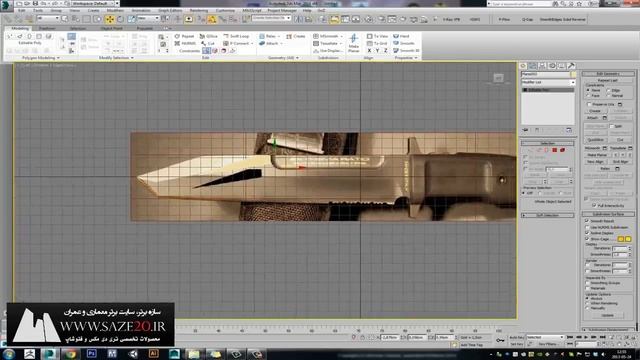Click the QuickSlice button in command panel

coord(596,140)
